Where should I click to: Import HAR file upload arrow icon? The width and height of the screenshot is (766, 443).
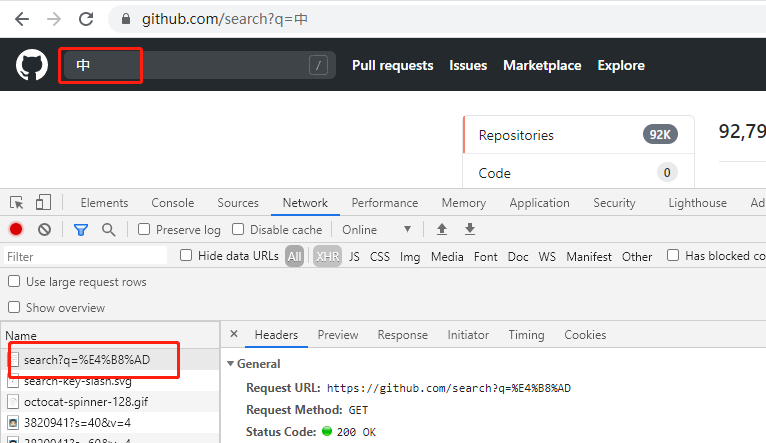pos(442,229)
